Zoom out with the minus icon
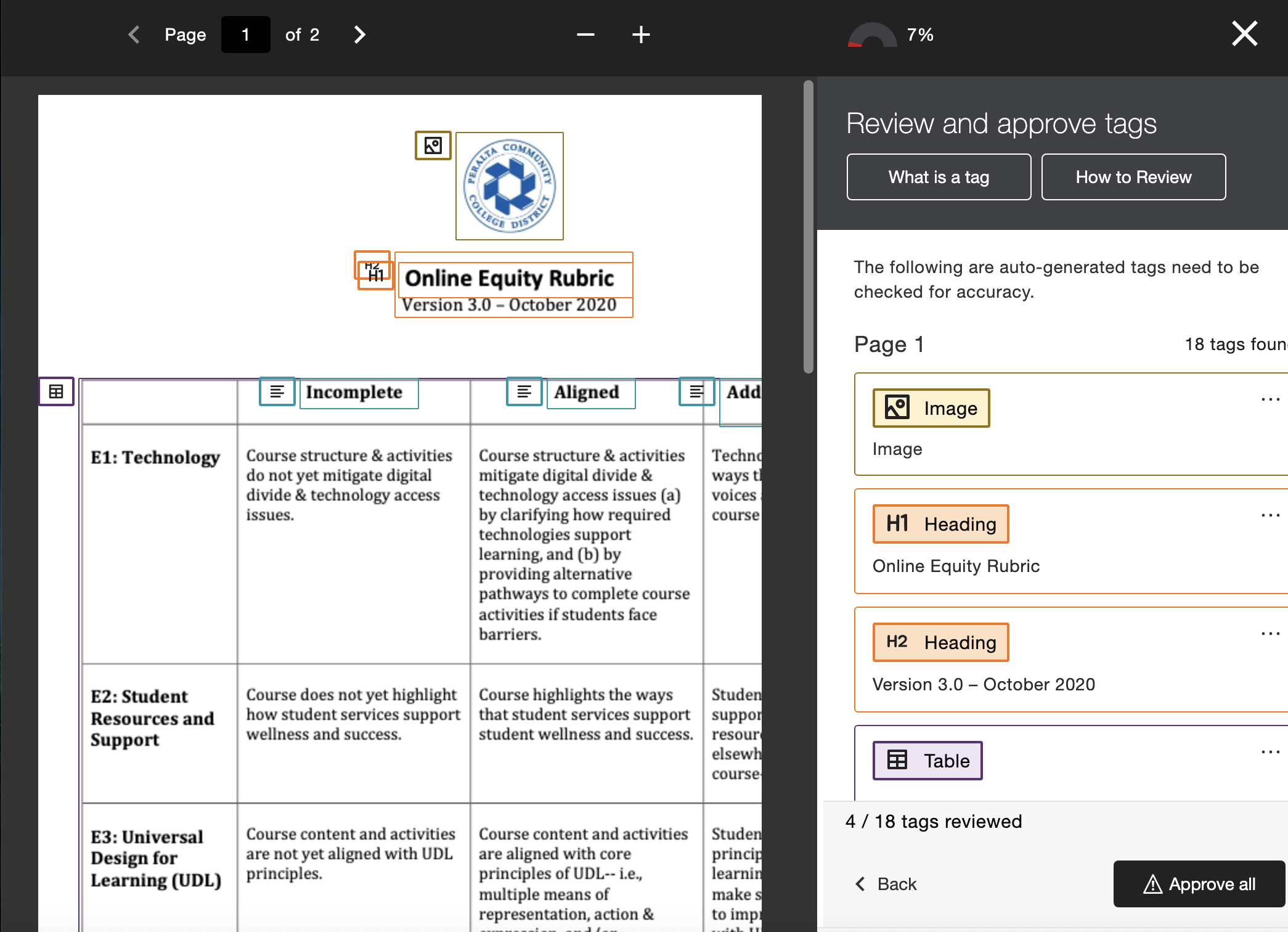This screenshot has height=932, width=1288. click(x=585, y=35)
